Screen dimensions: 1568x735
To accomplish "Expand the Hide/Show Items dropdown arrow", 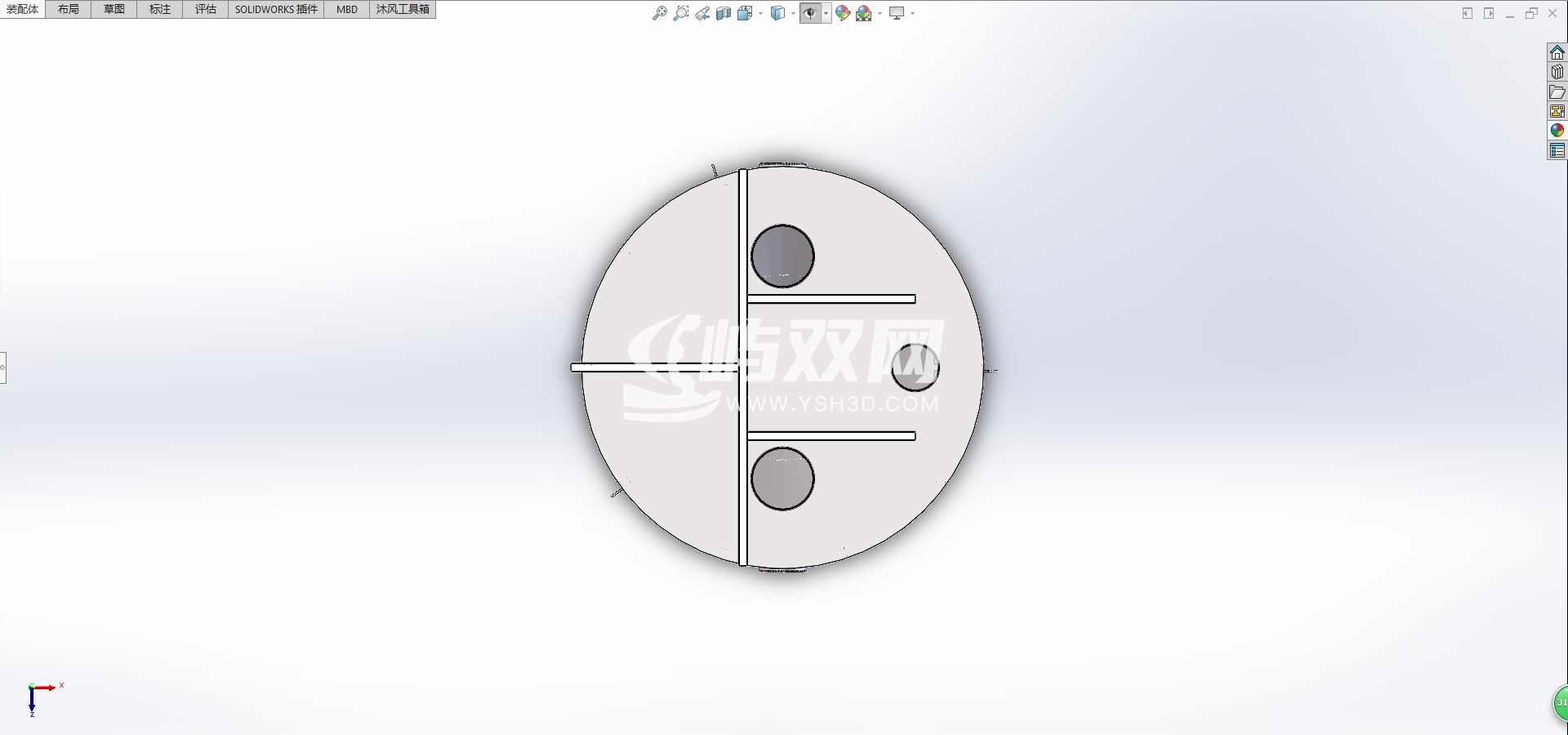I will (x=826, y=13).
